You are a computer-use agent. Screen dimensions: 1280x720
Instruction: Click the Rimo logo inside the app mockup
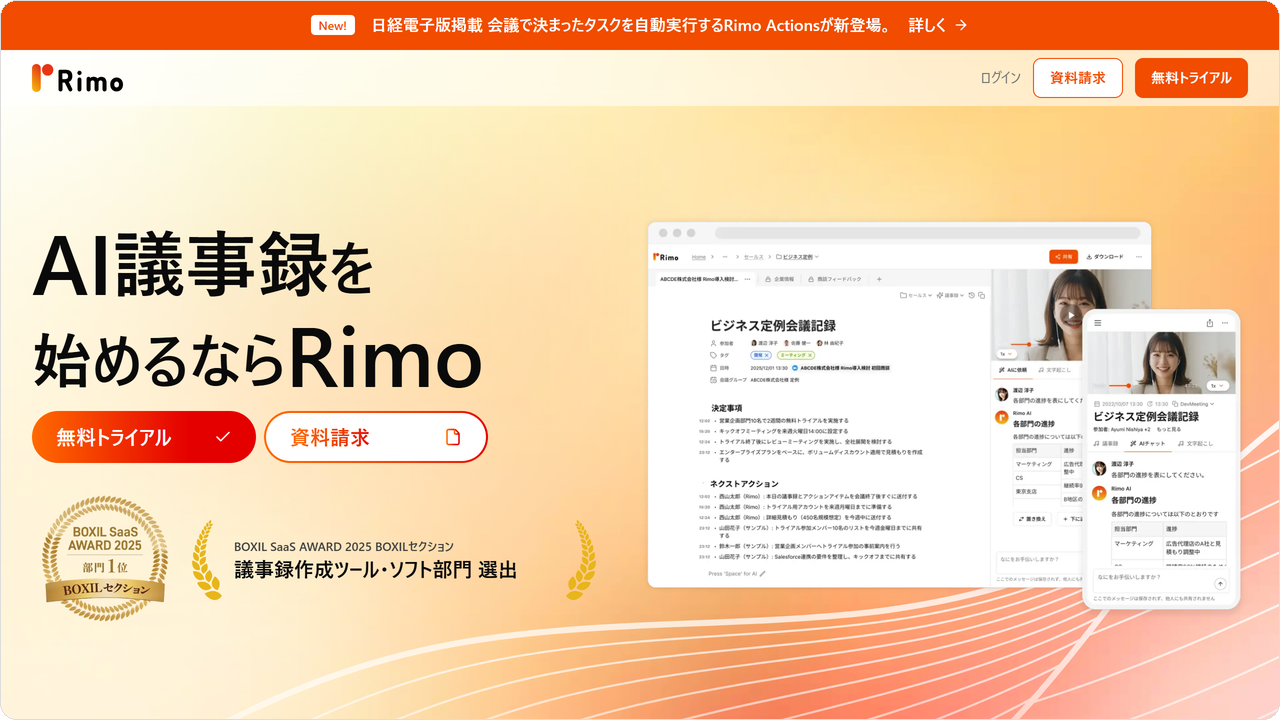click(x=666, y=257)
